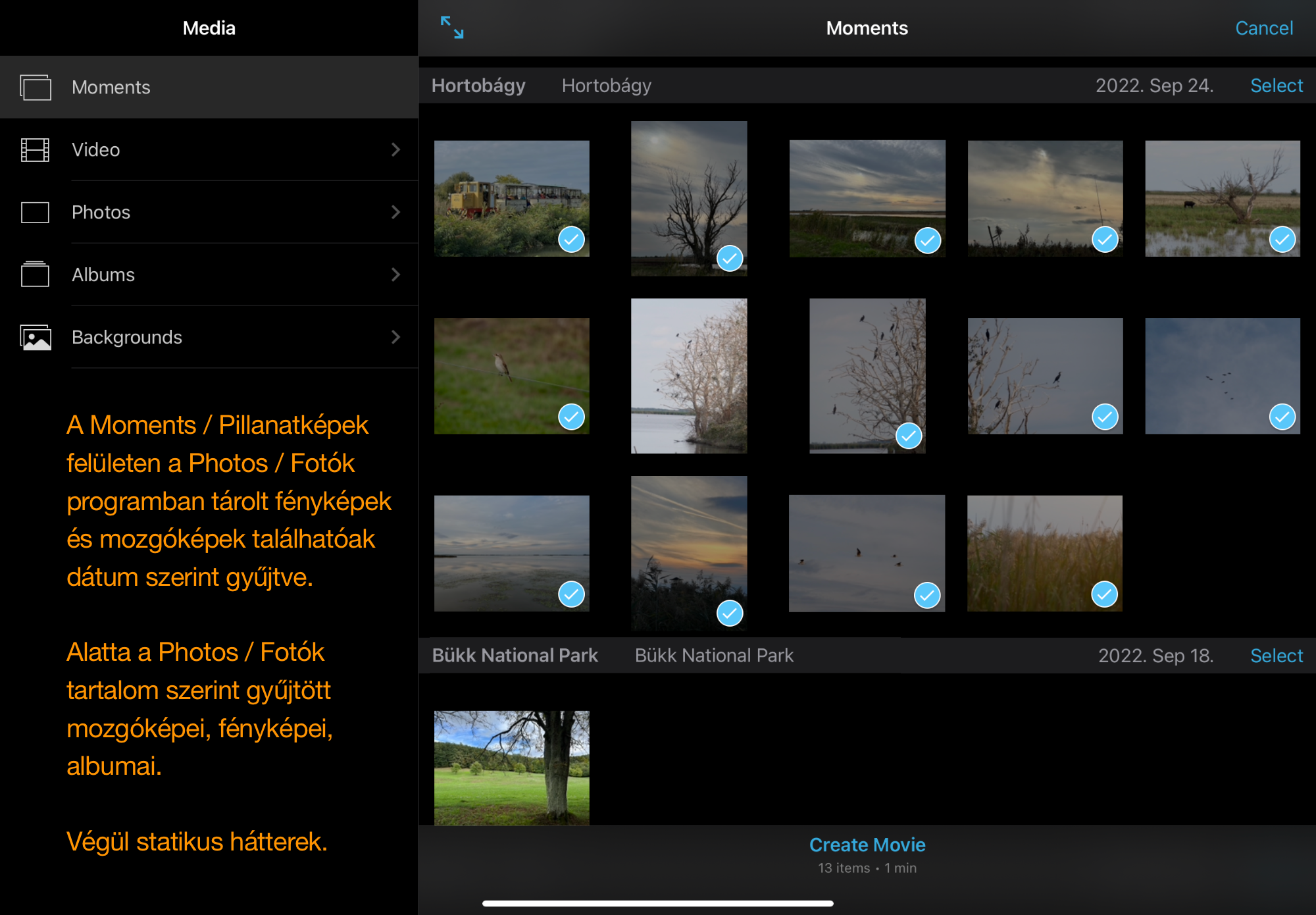The image size is (1316, 915).
Task: Select all Hortobágy moment photos
Action: tap(1277, 86)
